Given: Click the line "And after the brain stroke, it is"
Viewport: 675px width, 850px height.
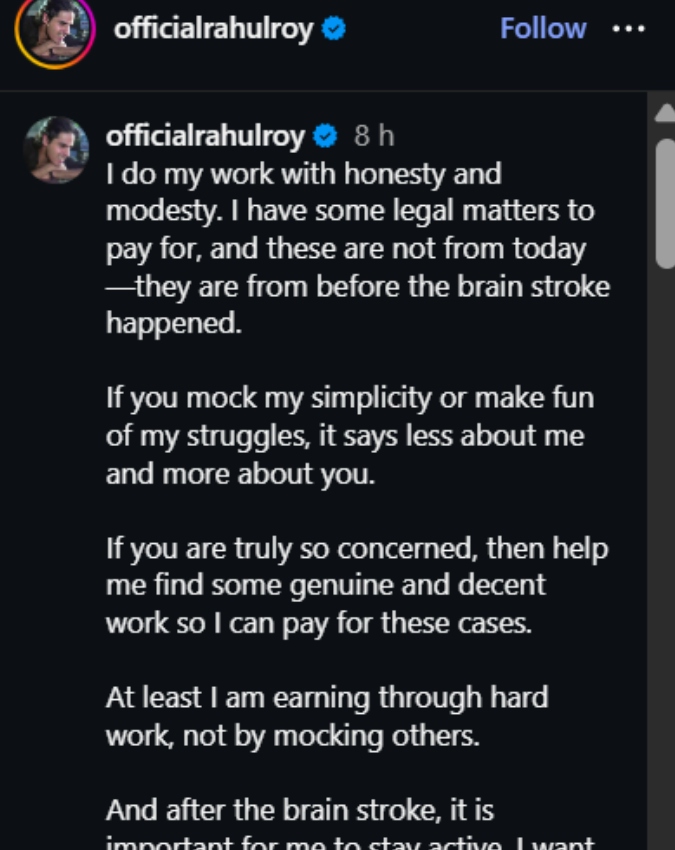Looking at the screenshot, I should (299, 808).
